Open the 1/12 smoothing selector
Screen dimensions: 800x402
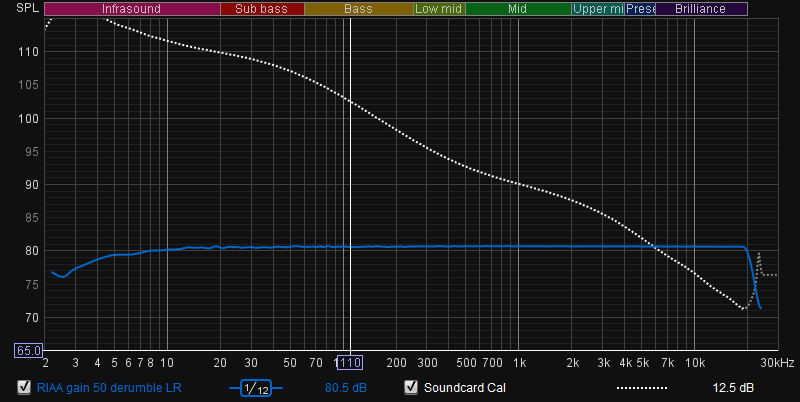click(x=256, y=388)
